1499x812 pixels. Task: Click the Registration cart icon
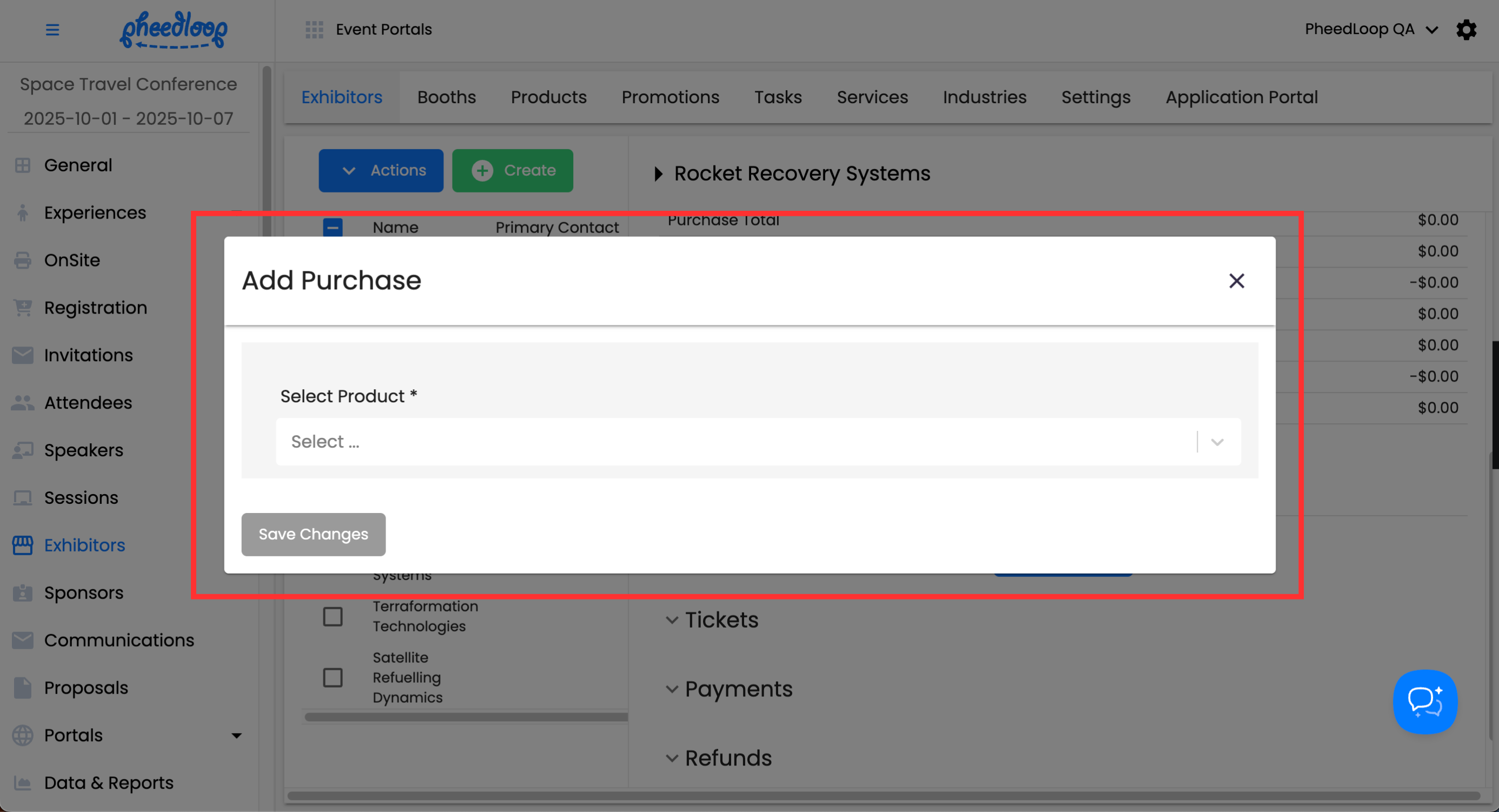23,308
